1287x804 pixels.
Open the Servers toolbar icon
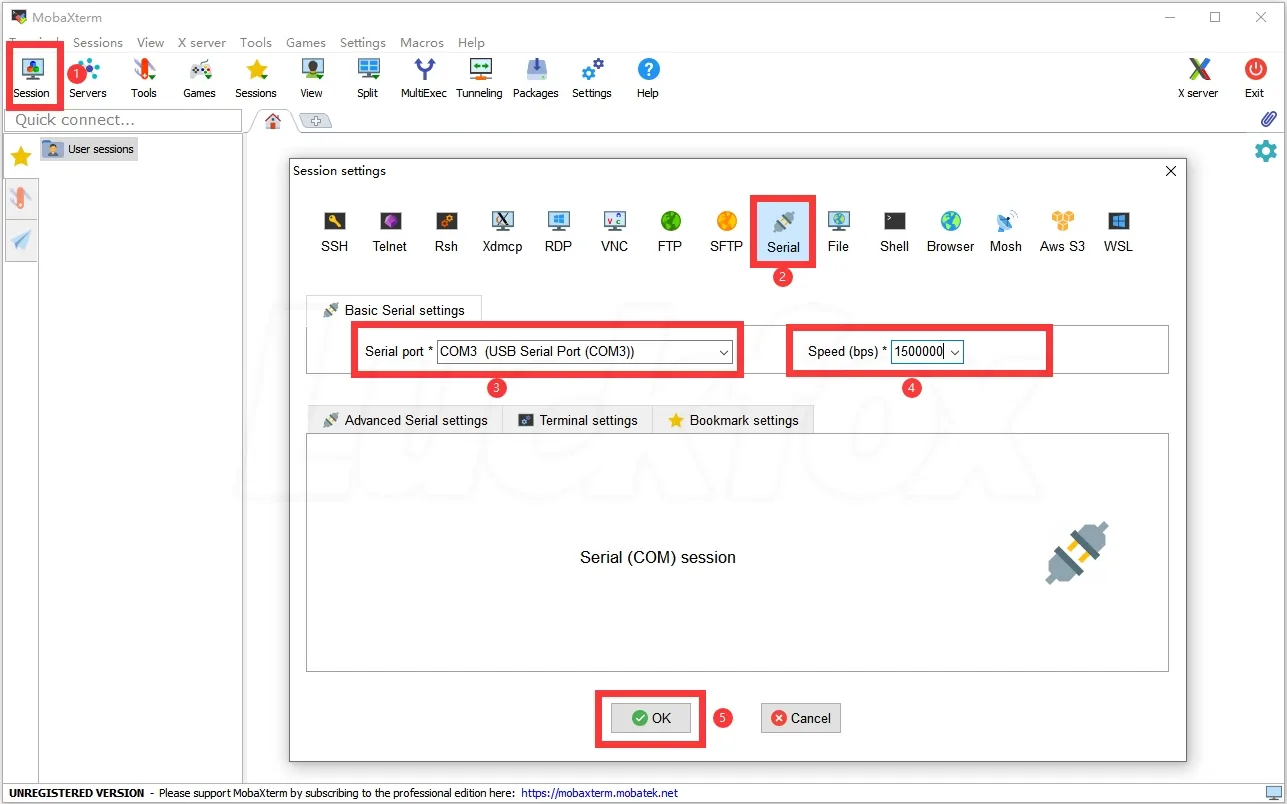point(88,78)
